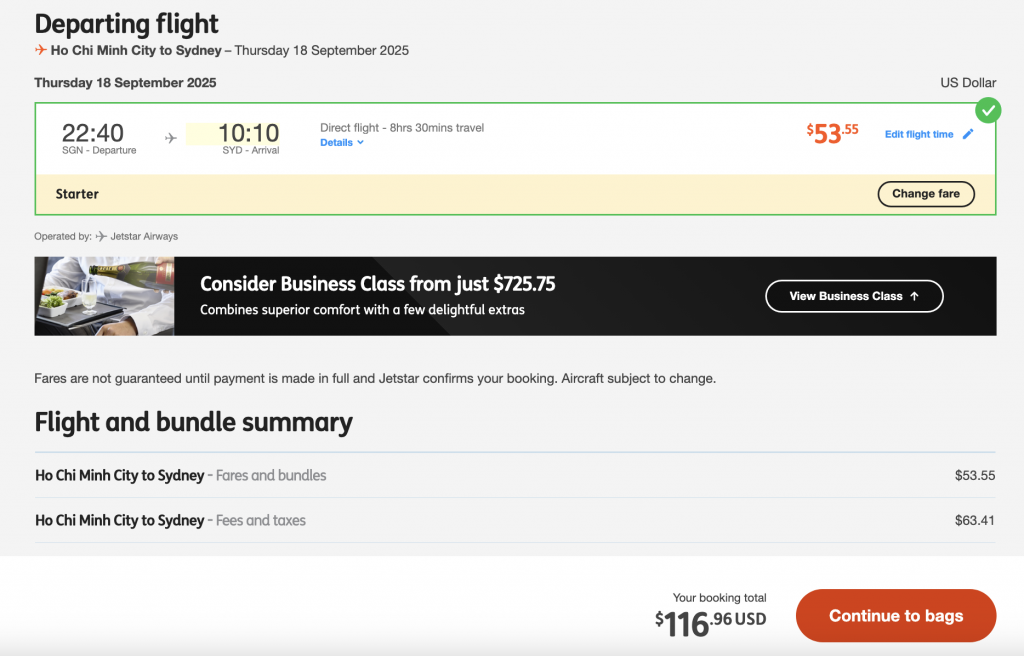Click the Jetstar Airways operator plane icon
Viewport: 1024px width, 656px height.
tap(101, 236)
